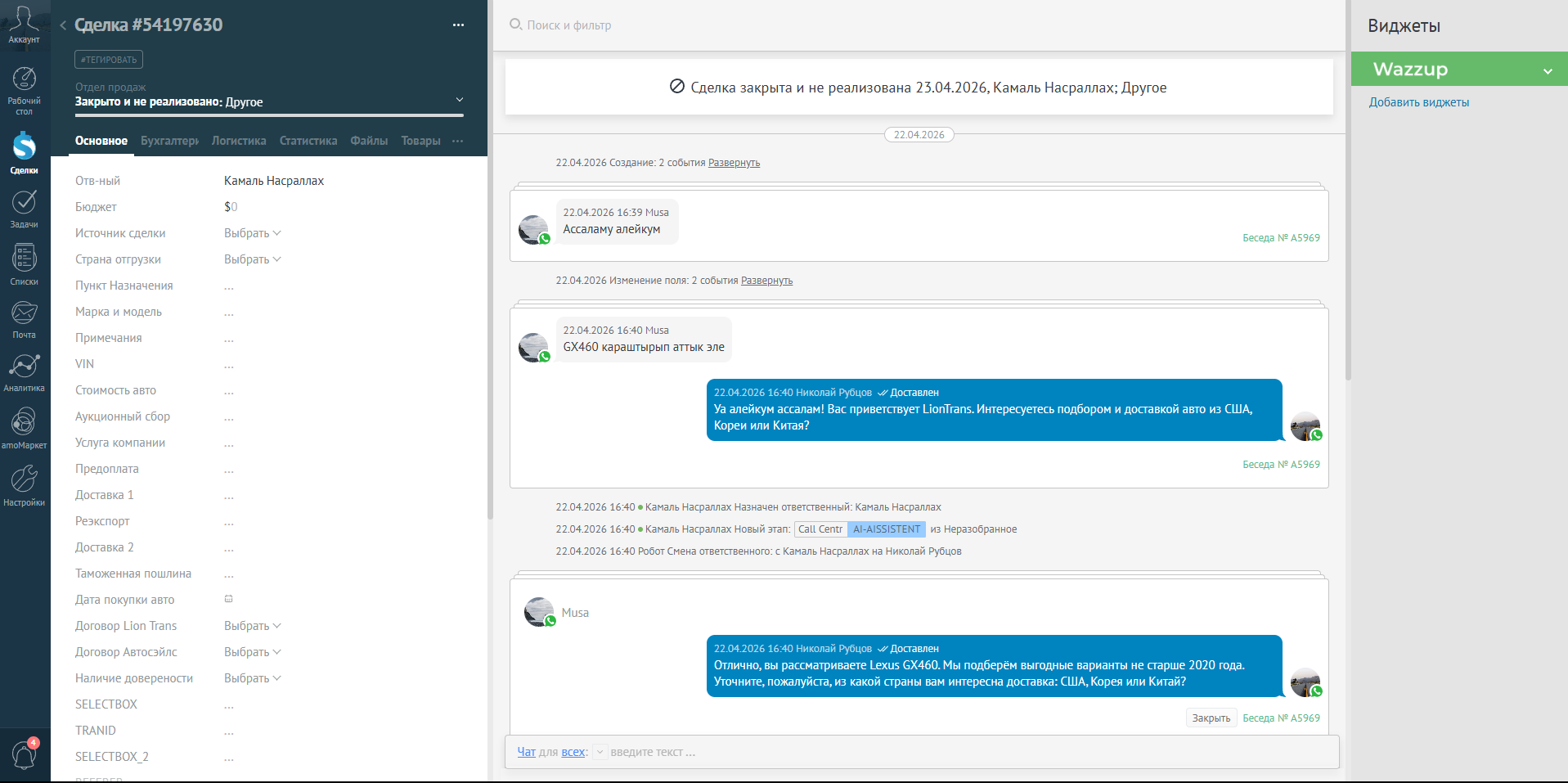Switch to the Файлы tab
Image resolution: width=1568 pixels, height=783 pixels.
pos(369,141)
